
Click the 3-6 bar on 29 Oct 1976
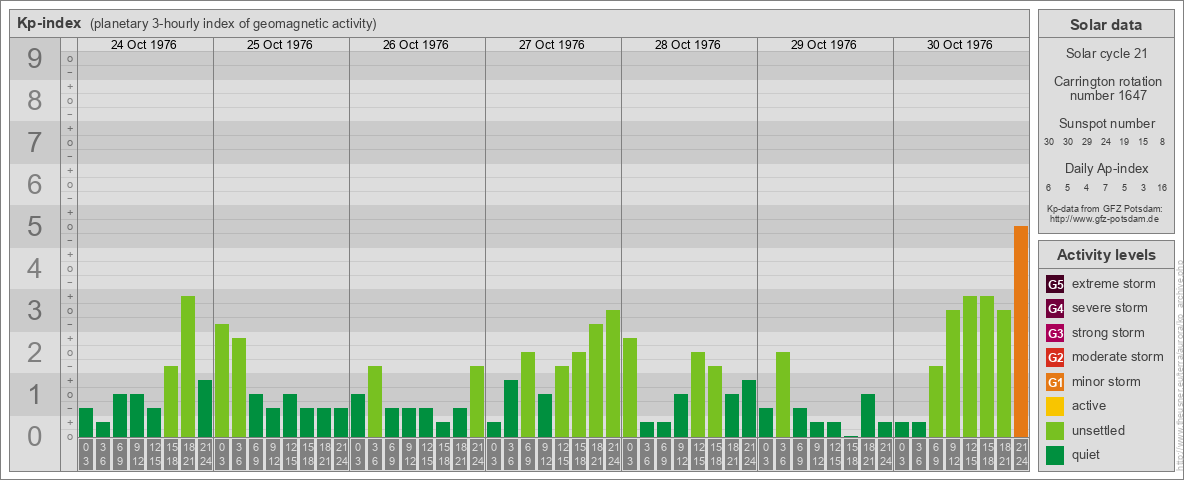click(782, 395)
